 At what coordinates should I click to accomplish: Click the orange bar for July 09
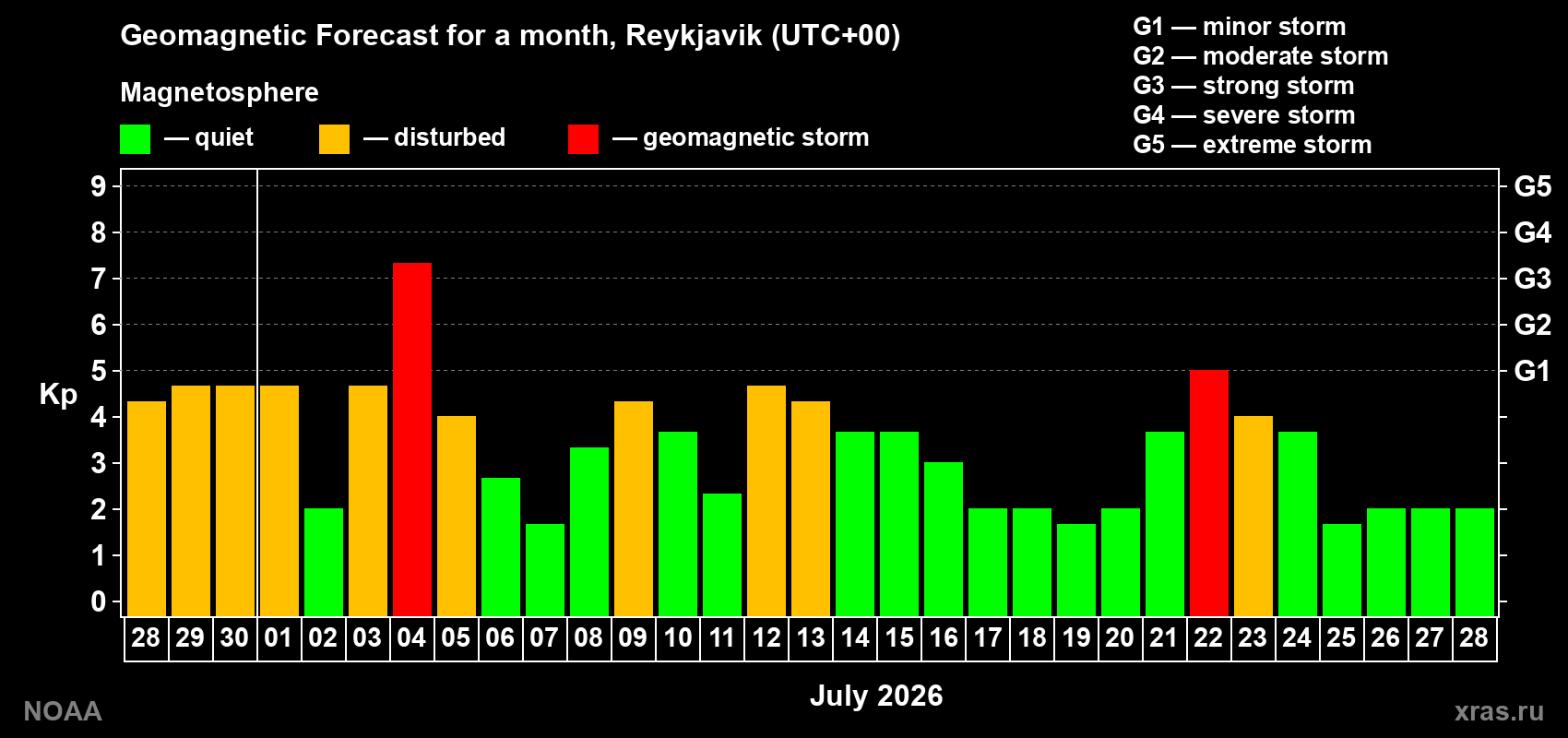634,508
